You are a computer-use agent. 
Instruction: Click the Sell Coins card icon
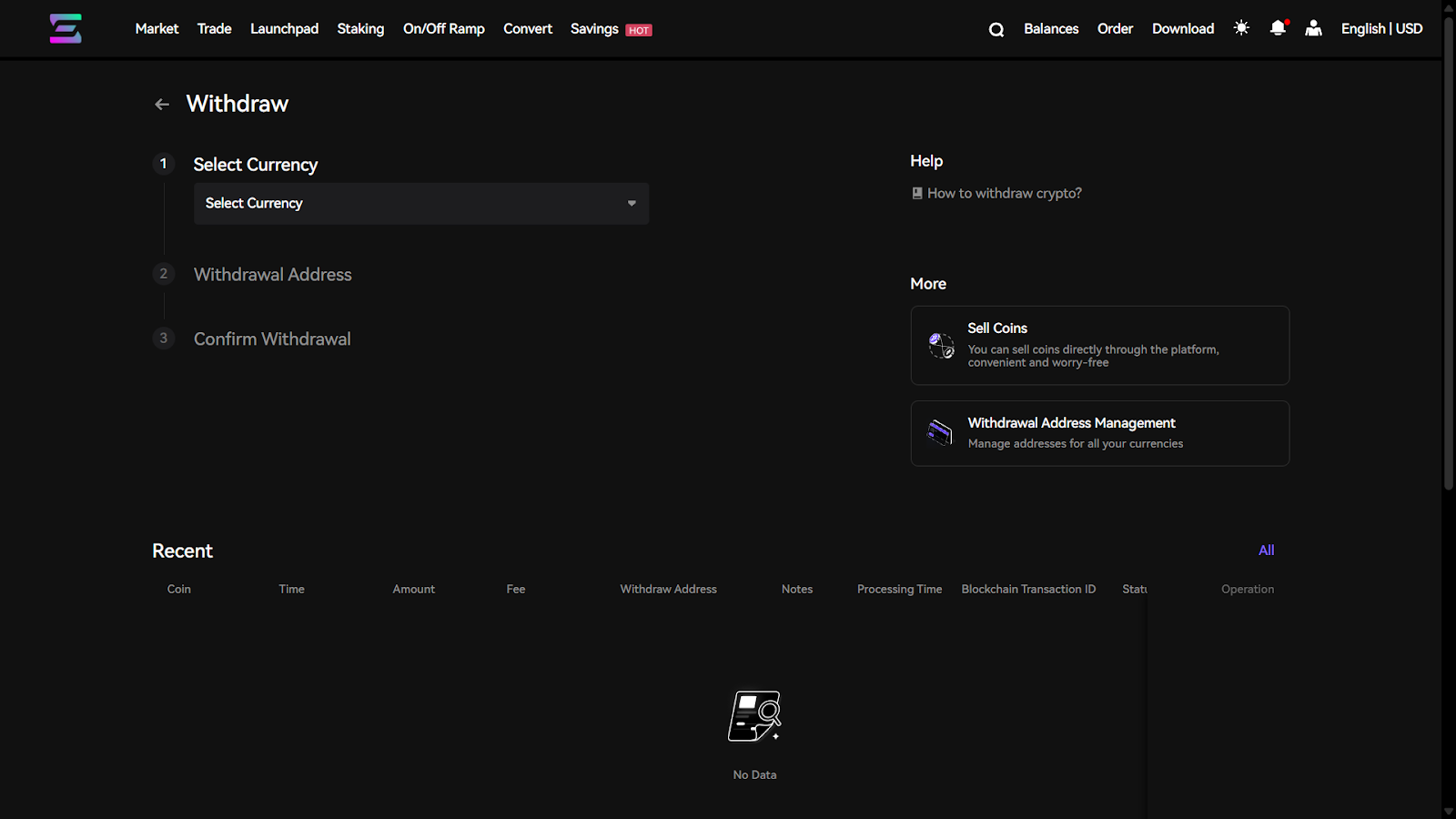coord(941,346)
